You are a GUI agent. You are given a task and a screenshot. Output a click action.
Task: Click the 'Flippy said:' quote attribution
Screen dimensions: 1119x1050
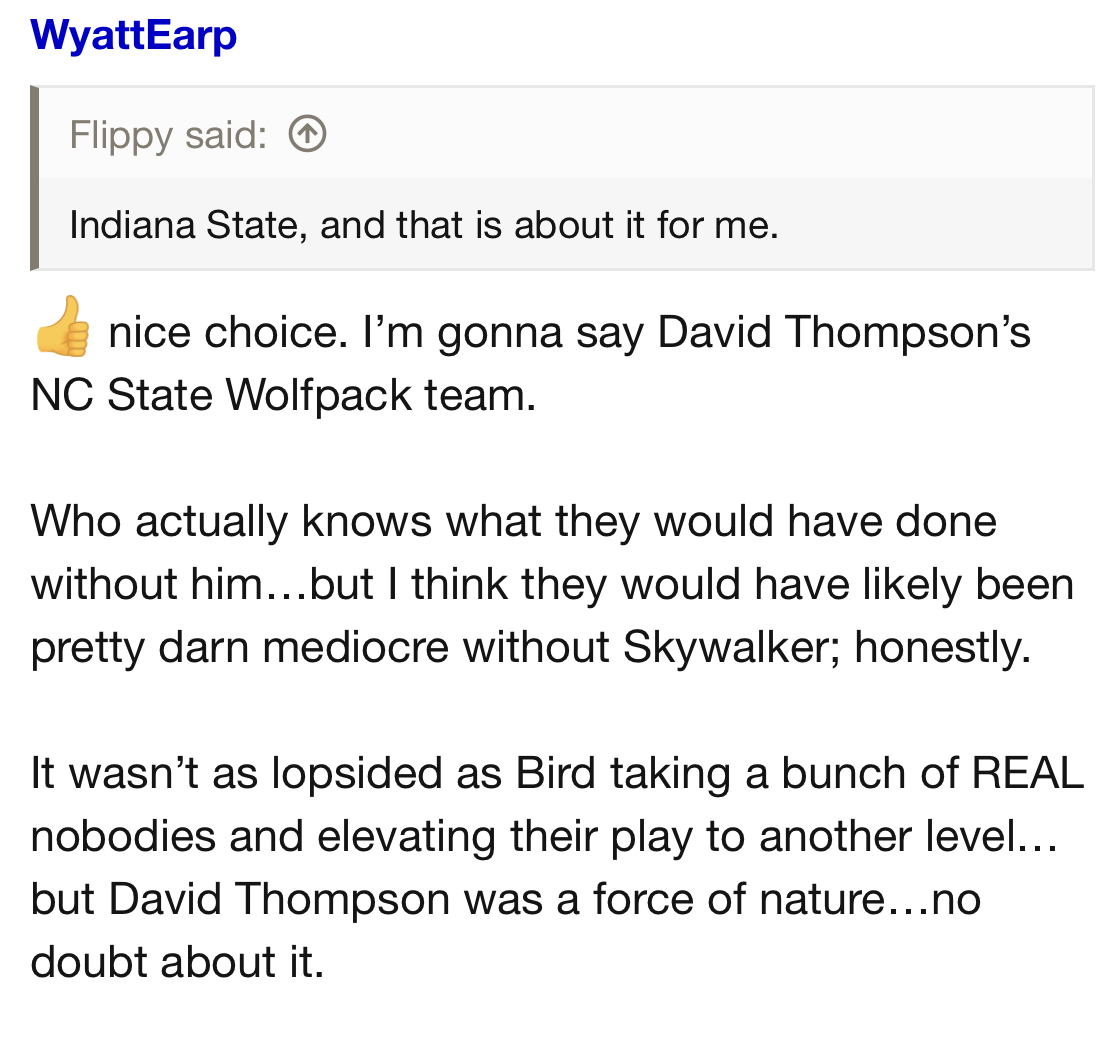(x=168, y=135)
